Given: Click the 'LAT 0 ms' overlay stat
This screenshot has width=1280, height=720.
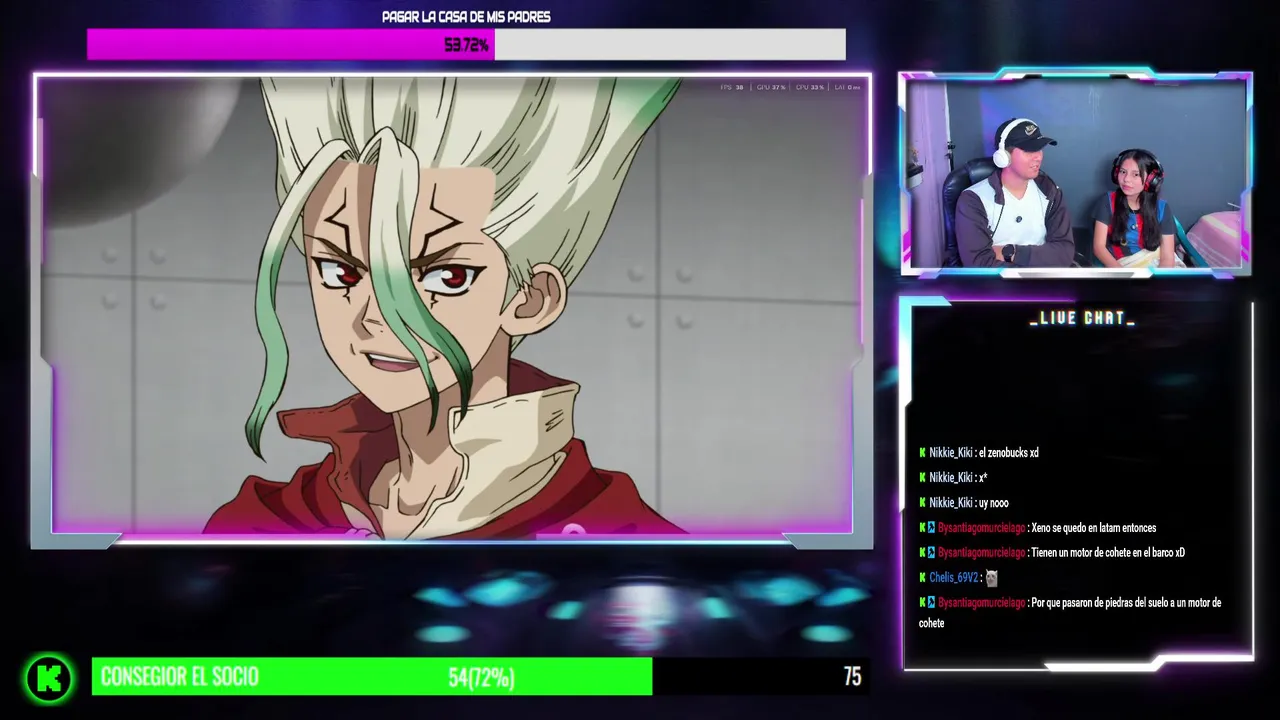Looking at the screenshot, I should 847,88.
